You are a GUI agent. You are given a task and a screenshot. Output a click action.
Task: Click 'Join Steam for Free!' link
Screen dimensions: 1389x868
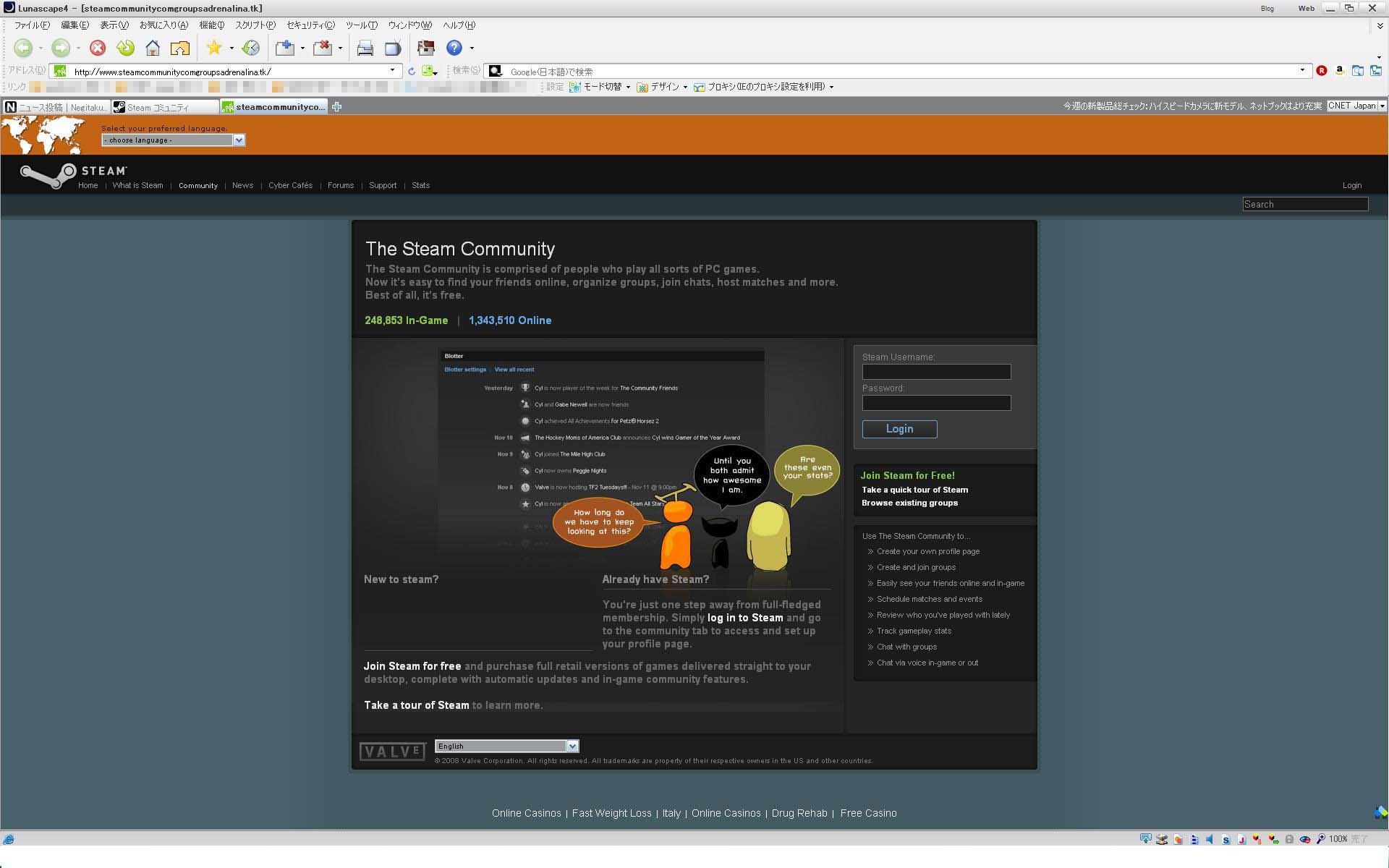pos(907,475)
